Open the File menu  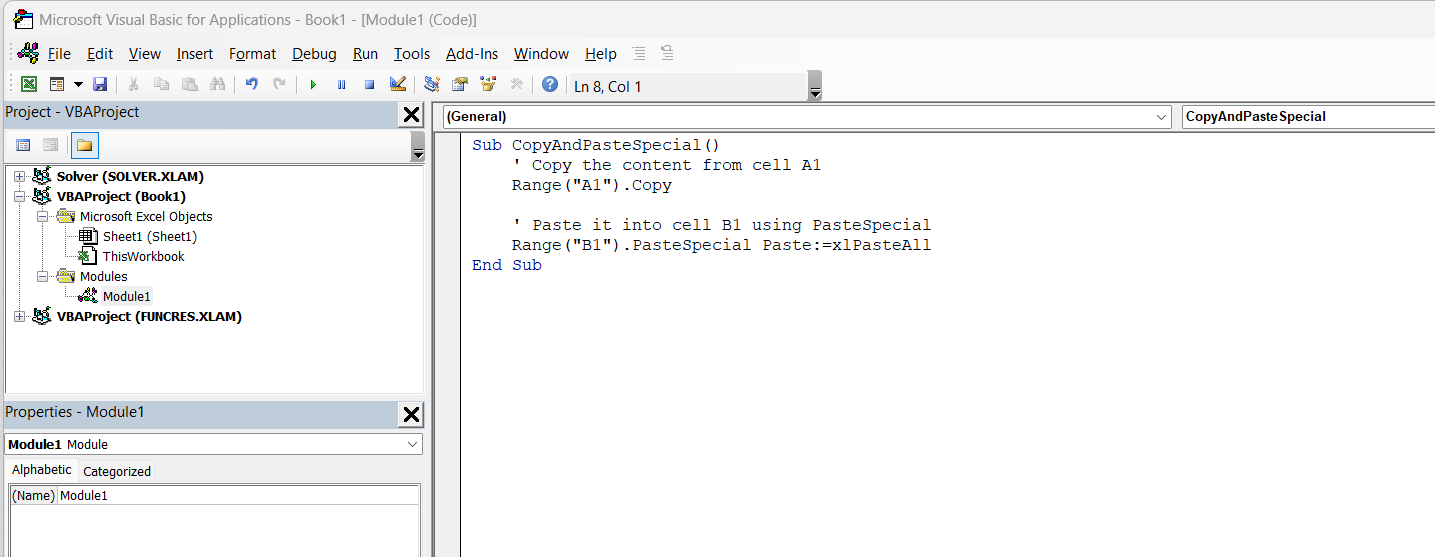[59, 54]
